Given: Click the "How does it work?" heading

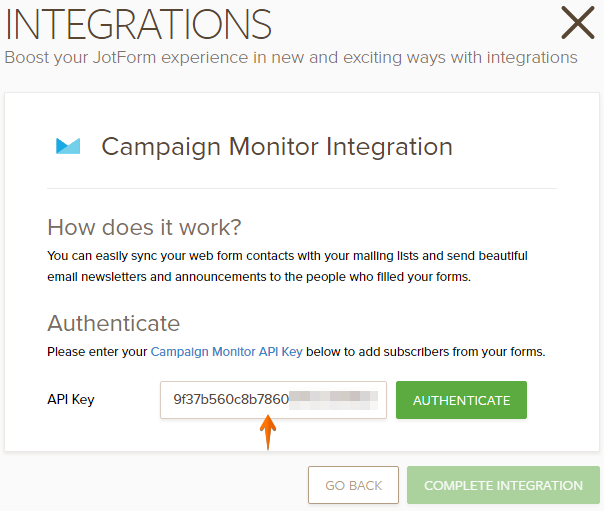Looking at the screenshot, I should (x=145, y=228).
